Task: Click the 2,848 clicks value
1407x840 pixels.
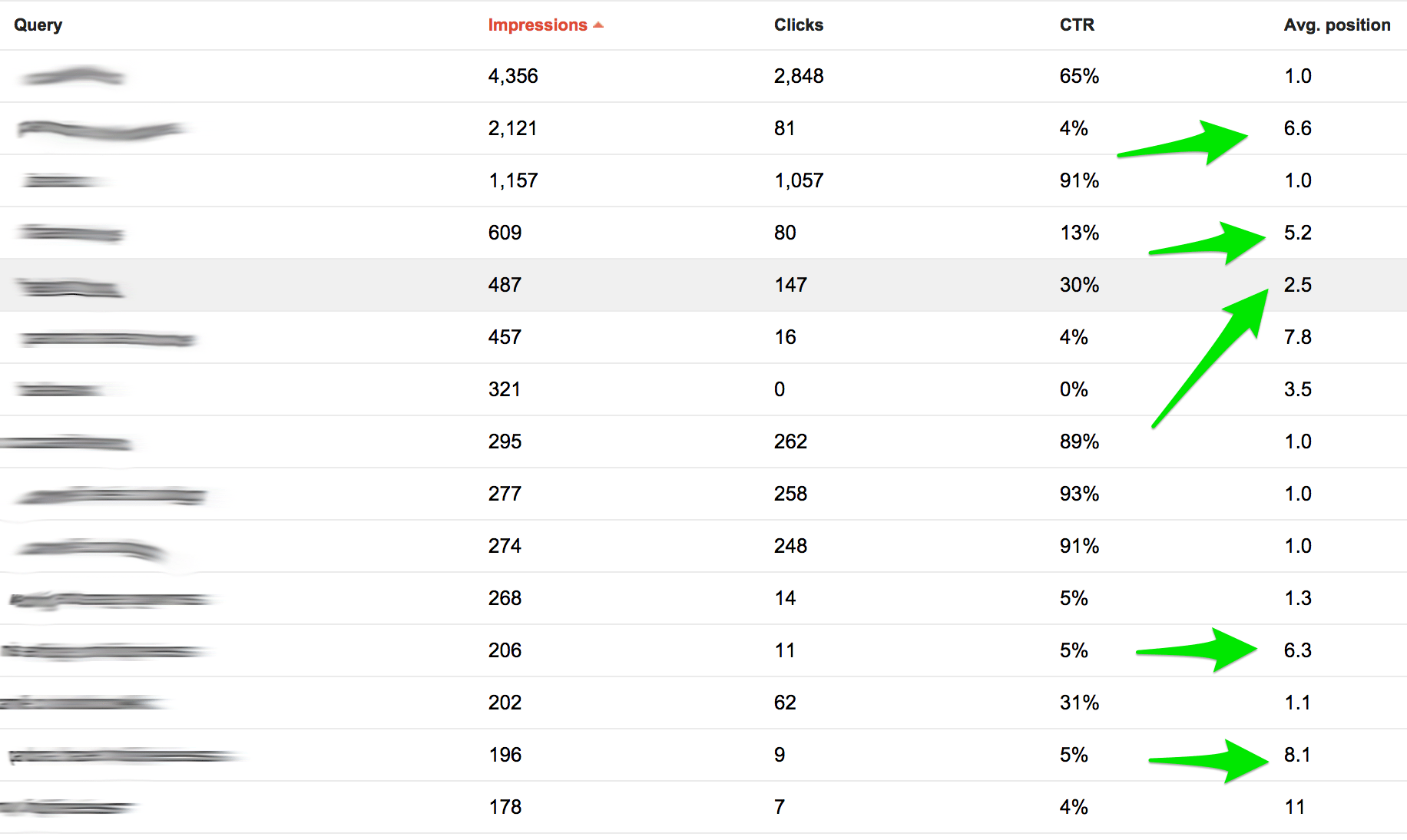Action: point(799,76)
